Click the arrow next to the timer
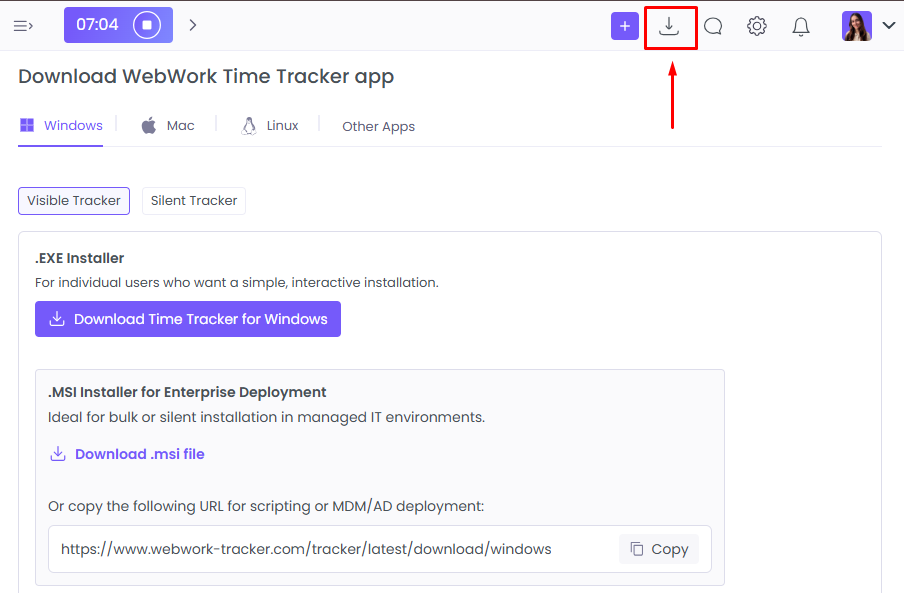The height and width of the screenshot is (593, 904). [x=192, y=24]
